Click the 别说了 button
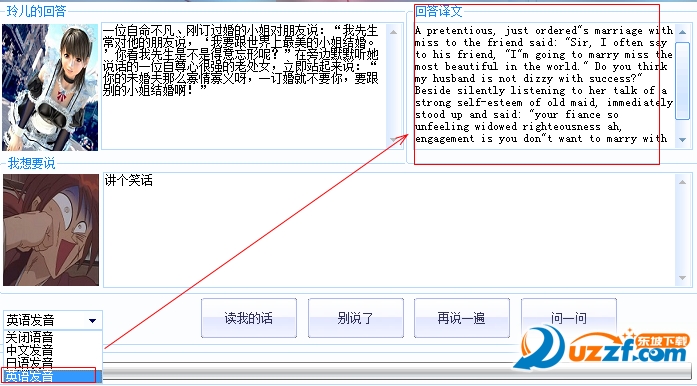 (356, 318)
